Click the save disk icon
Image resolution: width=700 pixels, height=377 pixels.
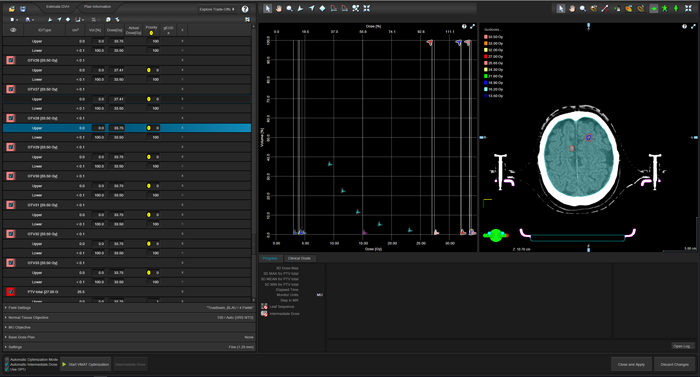[x=23, y=9]
